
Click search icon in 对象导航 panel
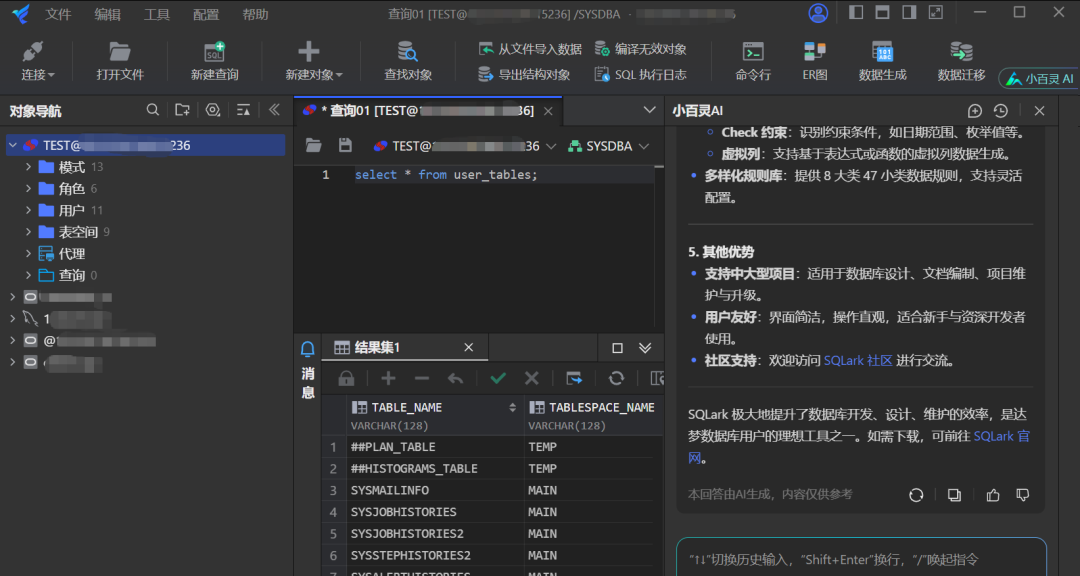[x=153, y=110]
